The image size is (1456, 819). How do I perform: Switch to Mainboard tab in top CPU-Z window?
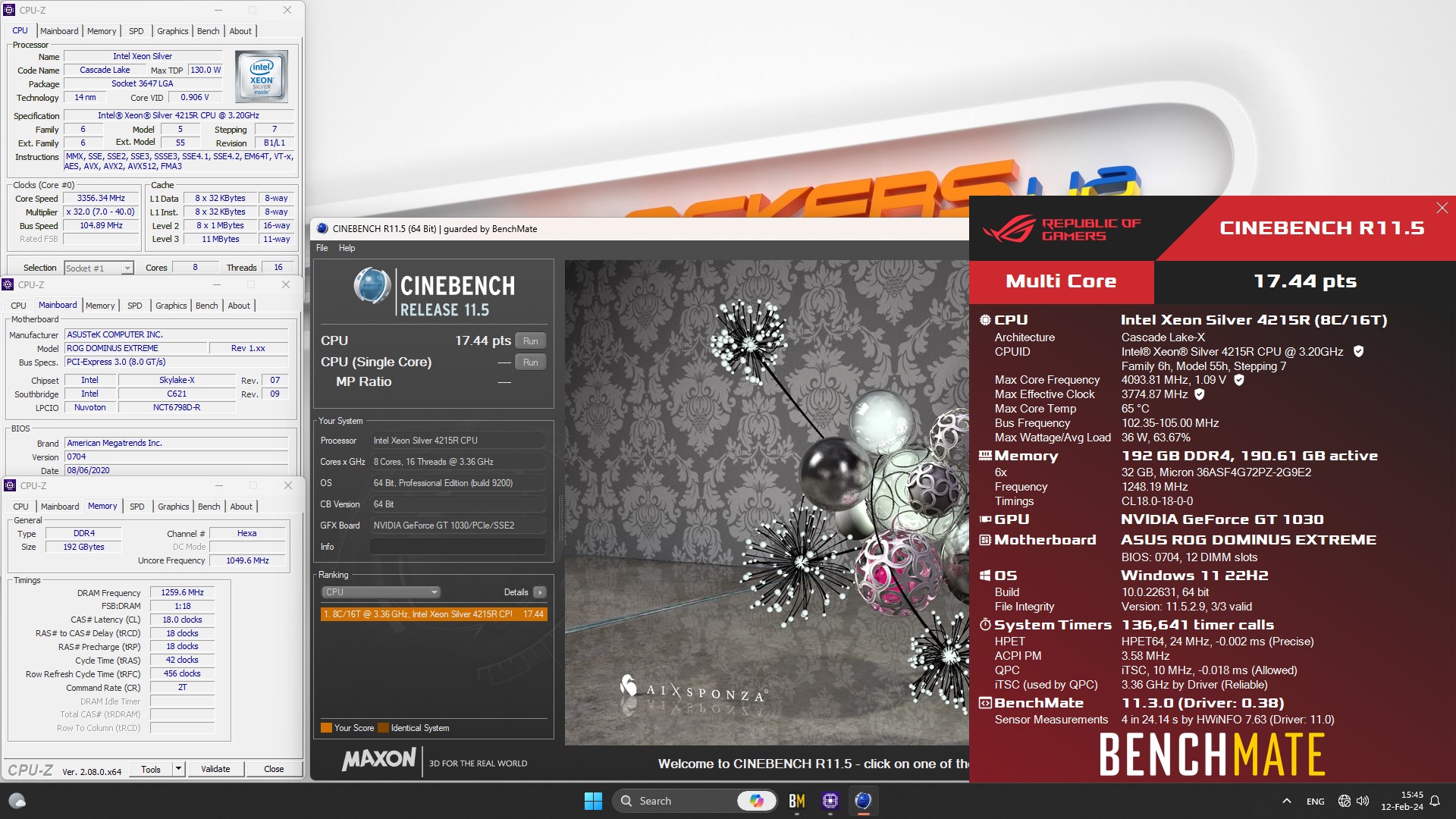pyautogui.click(x=59, y=31)
